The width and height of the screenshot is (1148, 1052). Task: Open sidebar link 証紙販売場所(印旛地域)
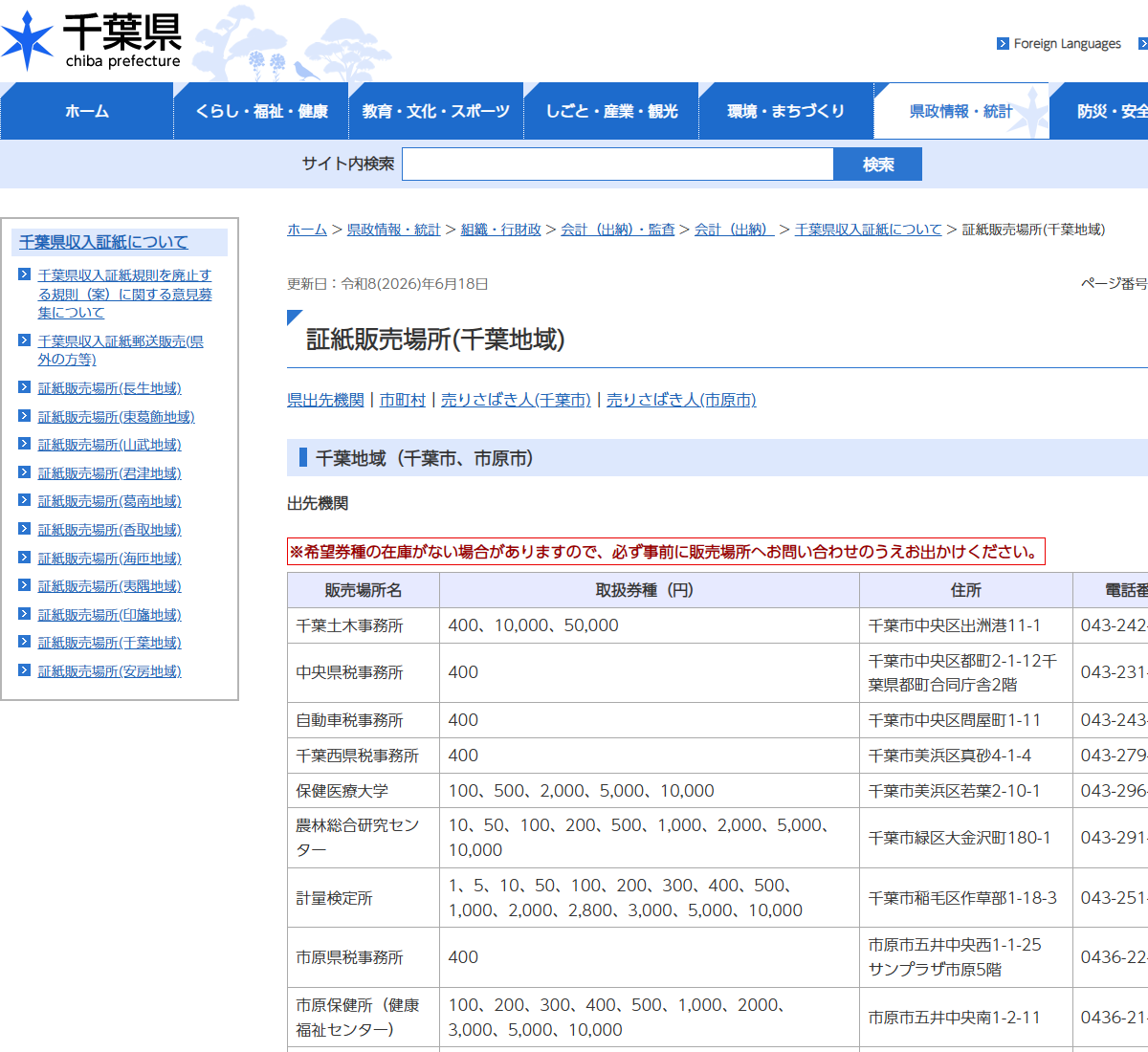tap(110, 614)
